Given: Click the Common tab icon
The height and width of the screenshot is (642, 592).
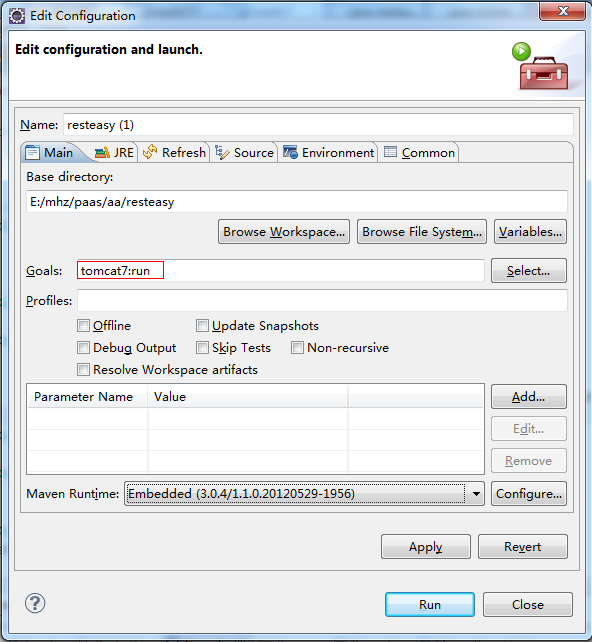Looking at the screenshot, I should click(x=390, y=152).
